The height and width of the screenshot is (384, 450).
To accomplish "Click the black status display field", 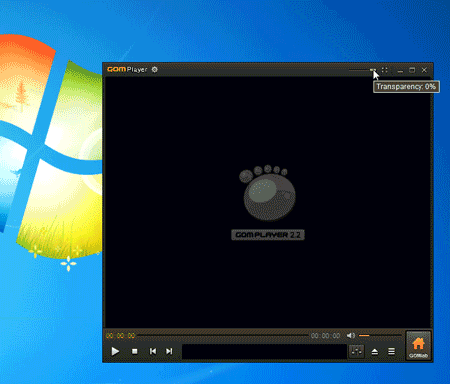I will tap(264, 352).
